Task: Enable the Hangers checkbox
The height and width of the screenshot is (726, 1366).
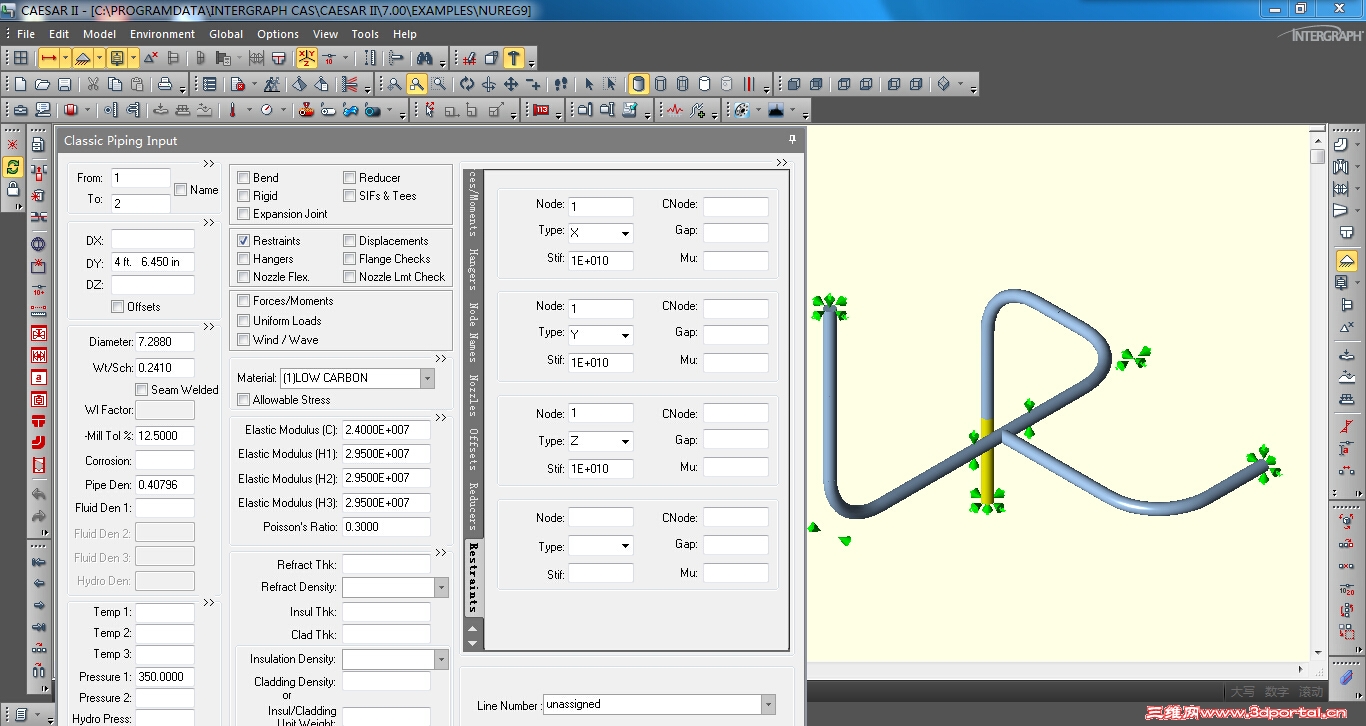Action: click(244, 259)
